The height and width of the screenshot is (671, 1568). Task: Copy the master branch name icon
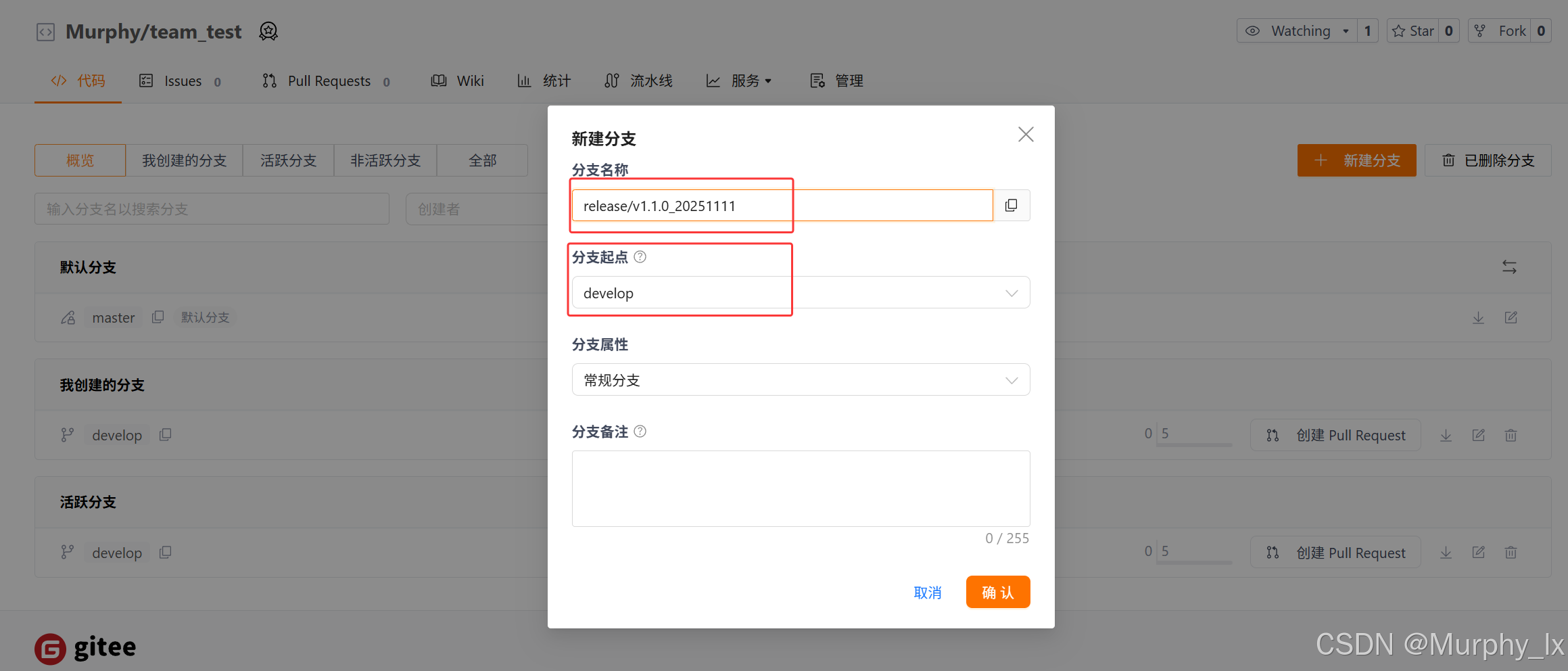tap(158, 317)
